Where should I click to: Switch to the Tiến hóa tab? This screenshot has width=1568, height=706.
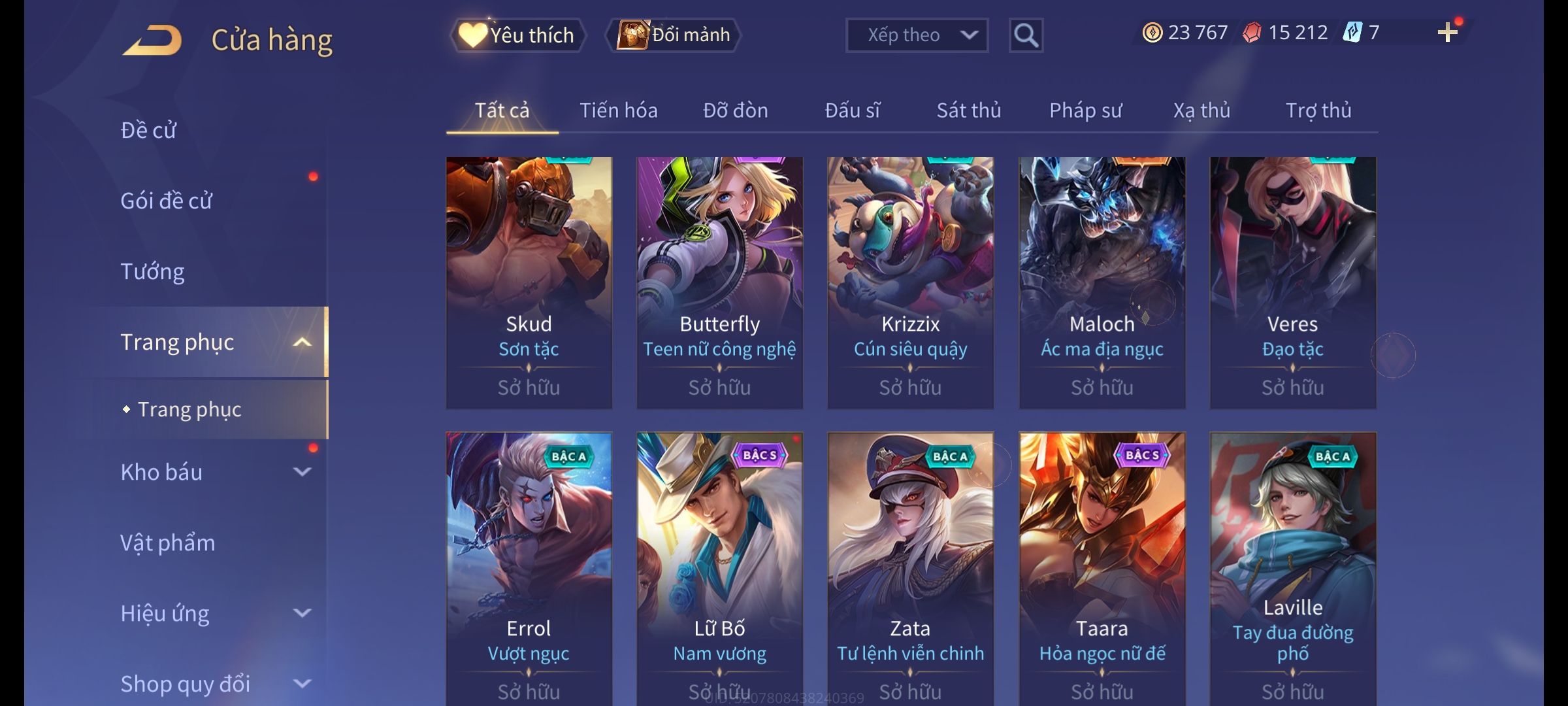click(x=619, y=110)
